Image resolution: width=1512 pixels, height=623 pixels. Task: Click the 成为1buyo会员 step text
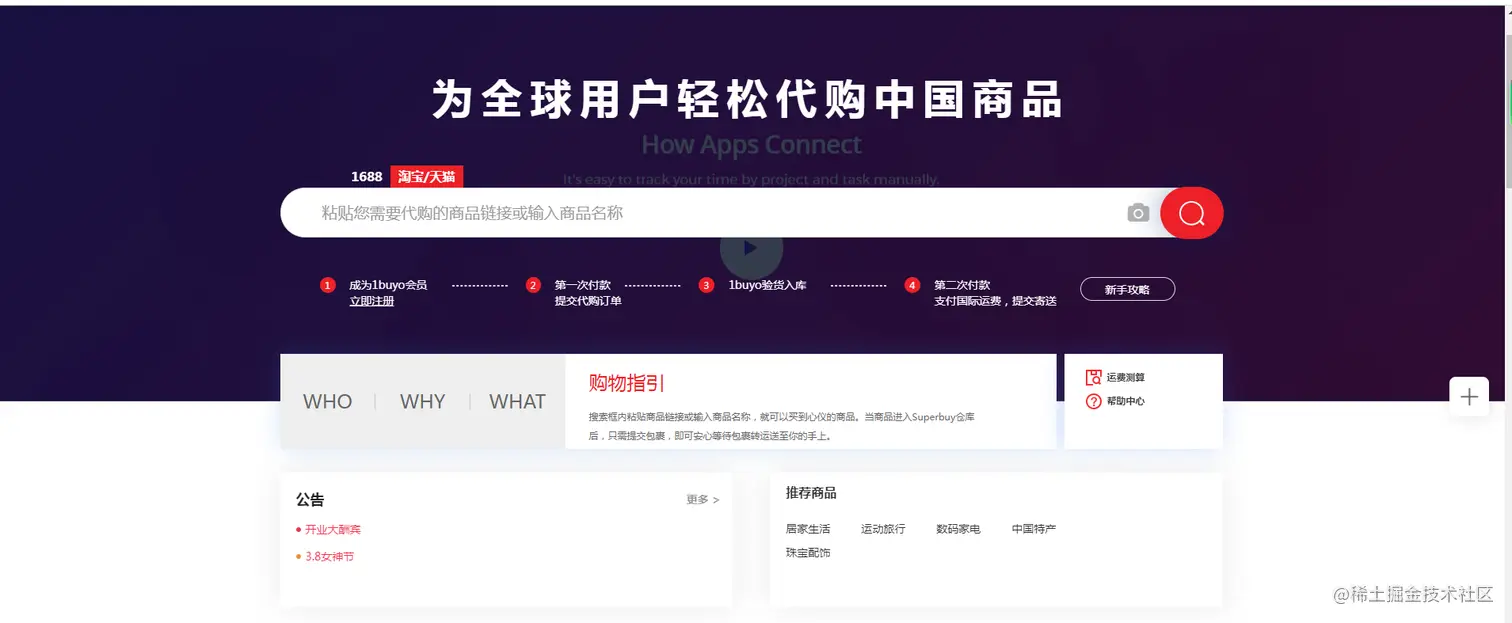pyautogui.click(x=388, y=285)
